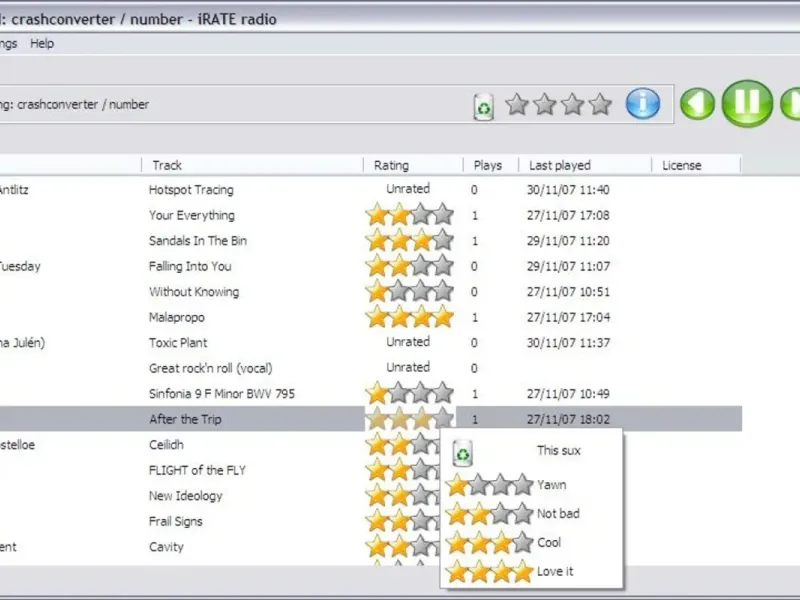The width and height of the screenshot is (800, 600).
Task: Click the star rating for Ceilidh
Action: tap(403, 444)
